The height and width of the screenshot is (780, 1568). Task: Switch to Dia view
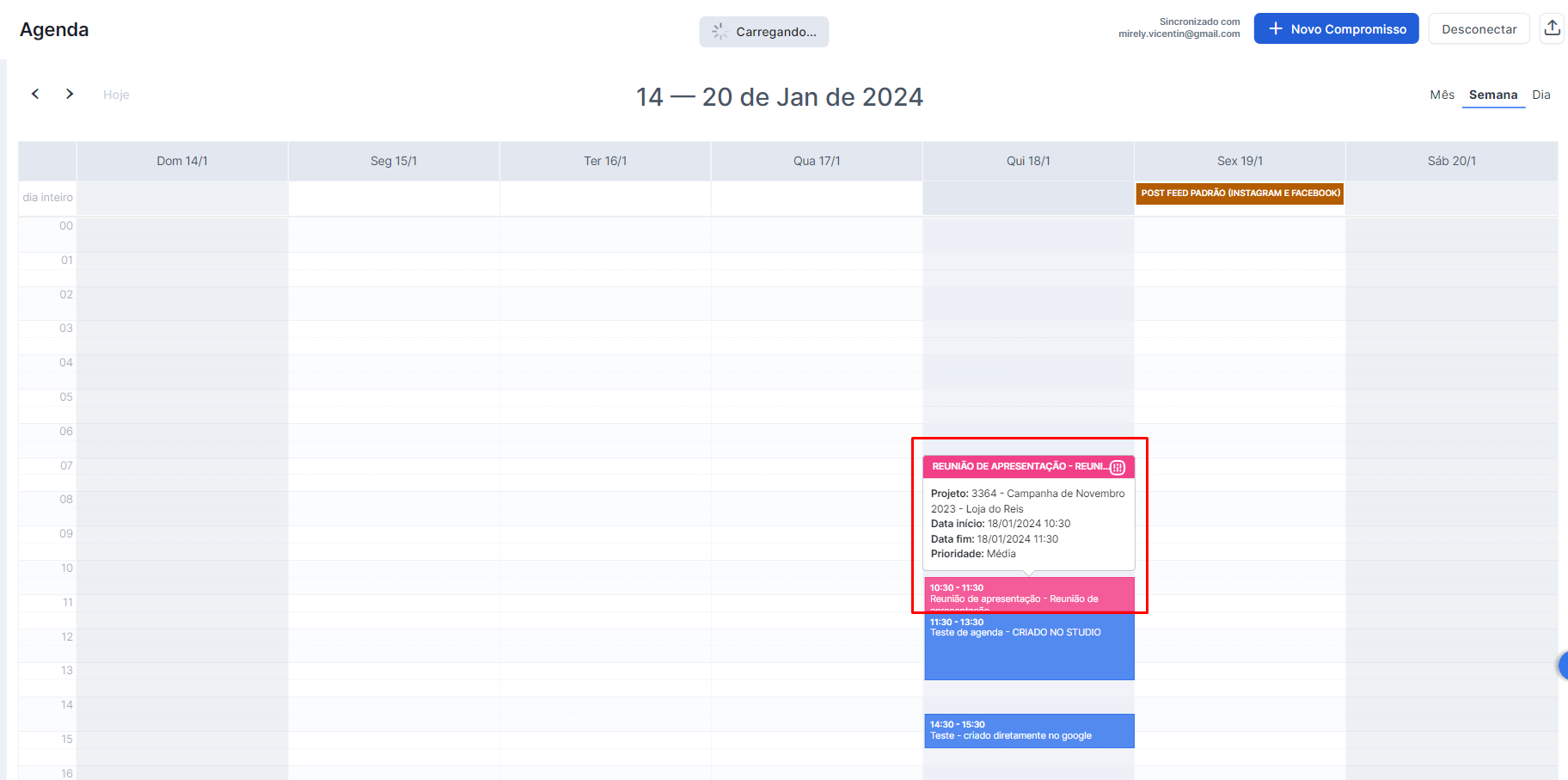(x=1541, y=95)
